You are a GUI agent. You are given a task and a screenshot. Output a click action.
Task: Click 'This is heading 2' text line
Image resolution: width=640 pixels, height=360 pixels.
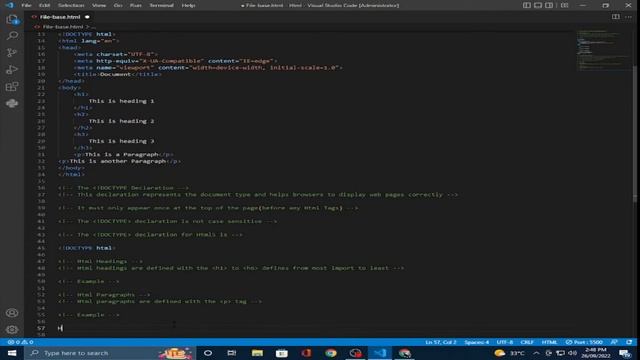click(x=121, y=121)
